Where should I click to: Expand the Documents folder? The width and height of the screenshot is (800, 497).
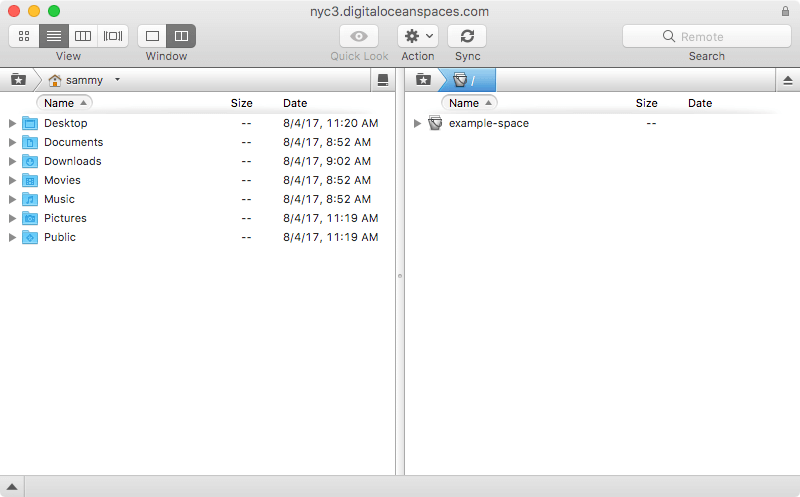point(12,142)
